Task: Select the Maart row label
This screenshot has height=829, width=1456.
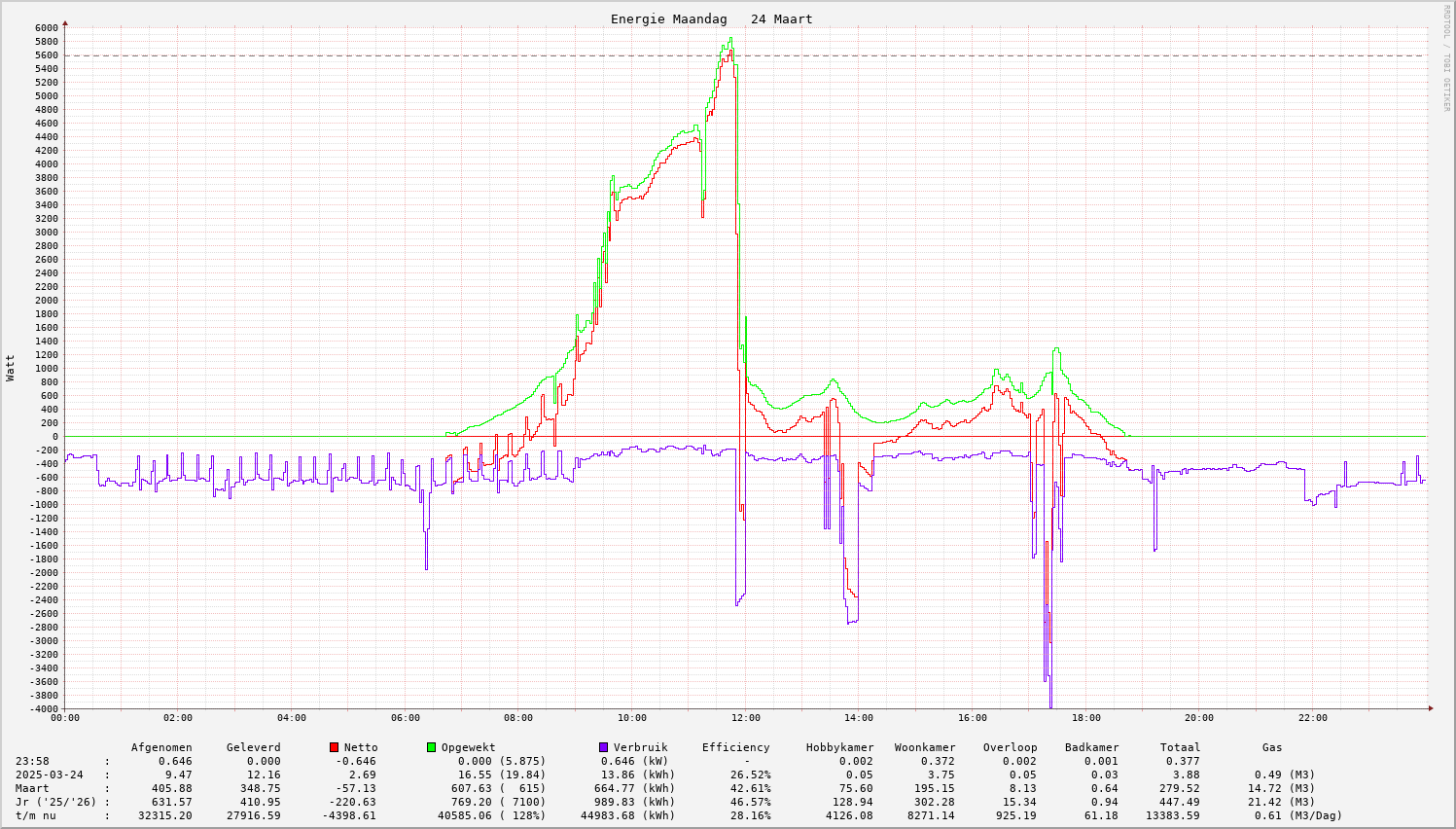Action: pyautogui.click(x=32, y=788)
